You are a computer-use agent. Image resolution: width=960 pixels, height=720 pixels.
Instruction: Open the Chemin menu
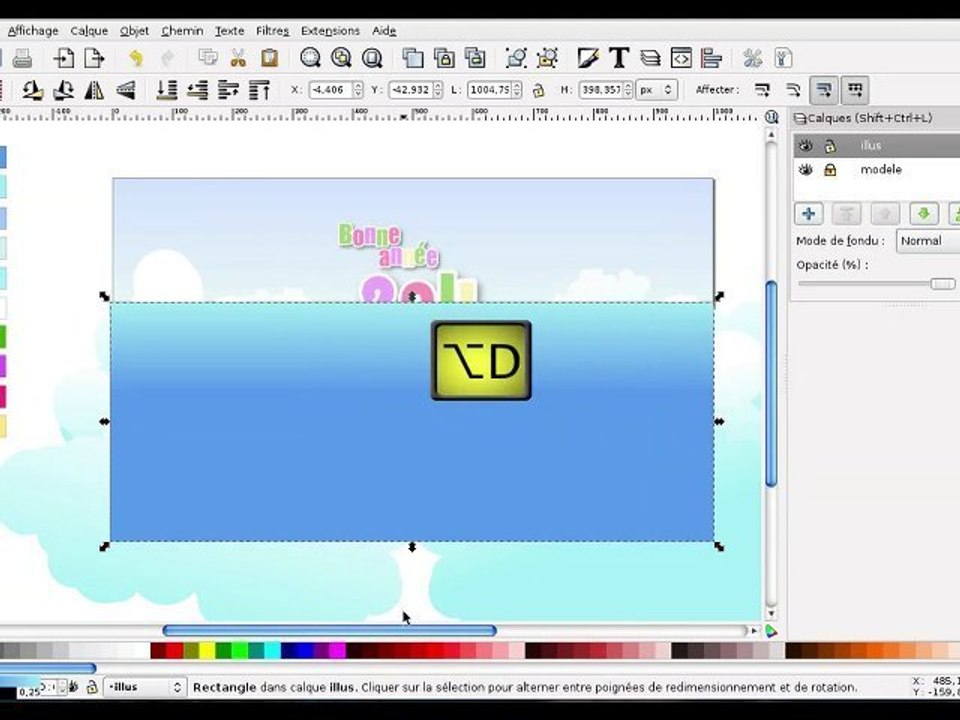pos(182,31)
